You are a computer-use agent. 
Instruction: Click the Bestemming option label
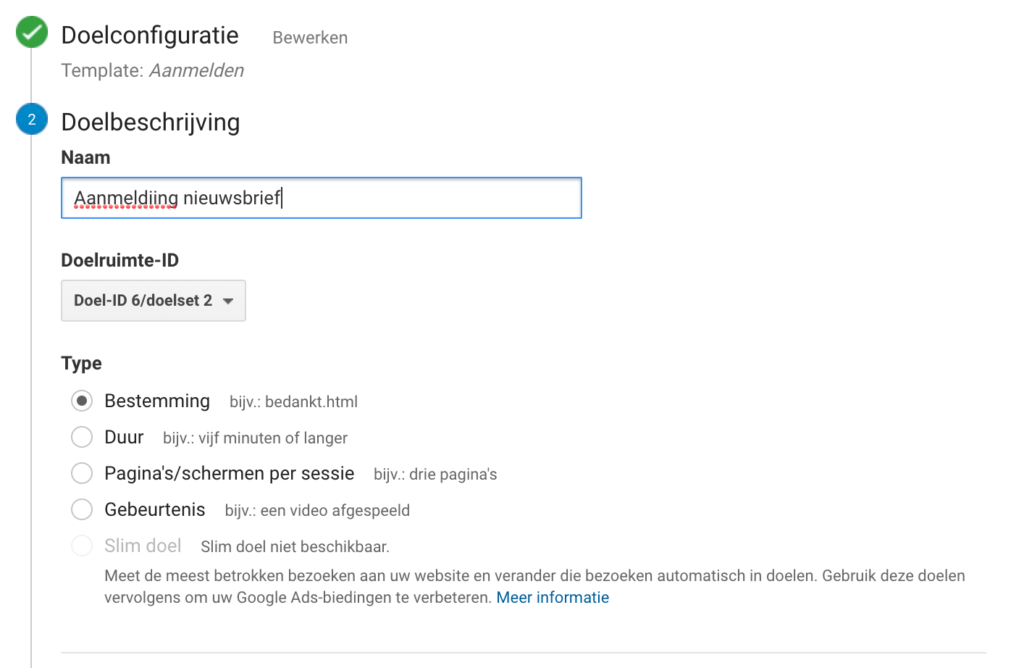157,401
